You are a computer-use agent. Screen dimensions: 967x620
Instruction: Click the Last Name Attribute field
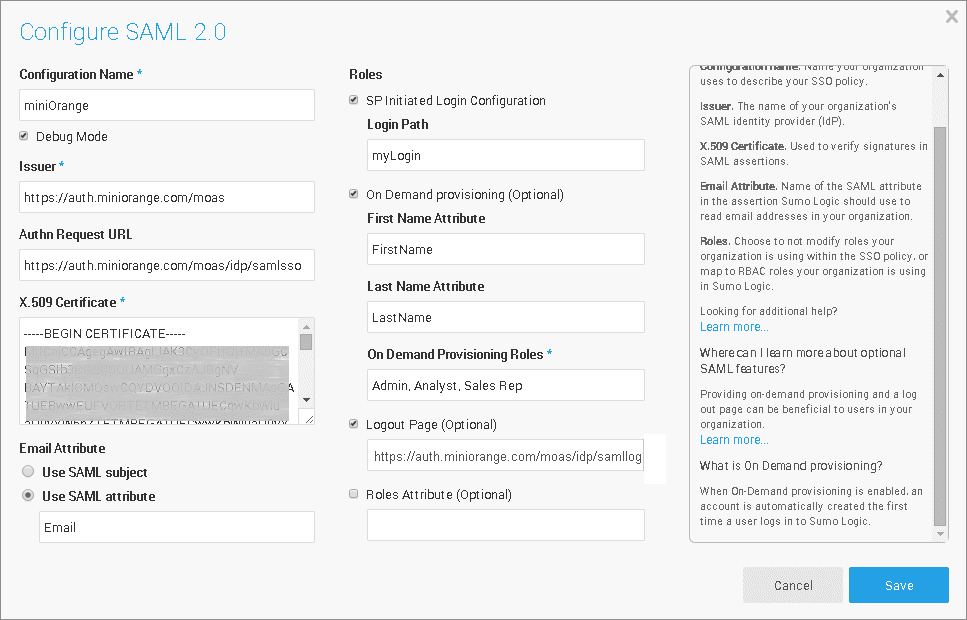(x=506, y=316)
